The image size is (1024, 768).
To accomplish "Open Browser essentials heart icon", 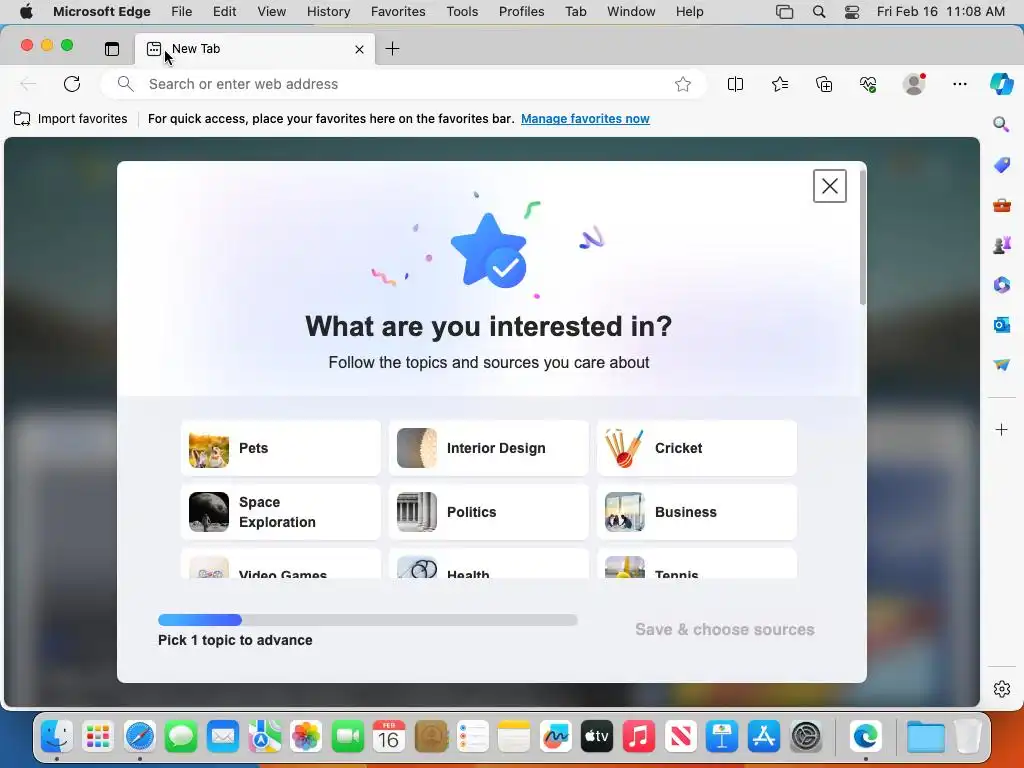I will [868, 84].
